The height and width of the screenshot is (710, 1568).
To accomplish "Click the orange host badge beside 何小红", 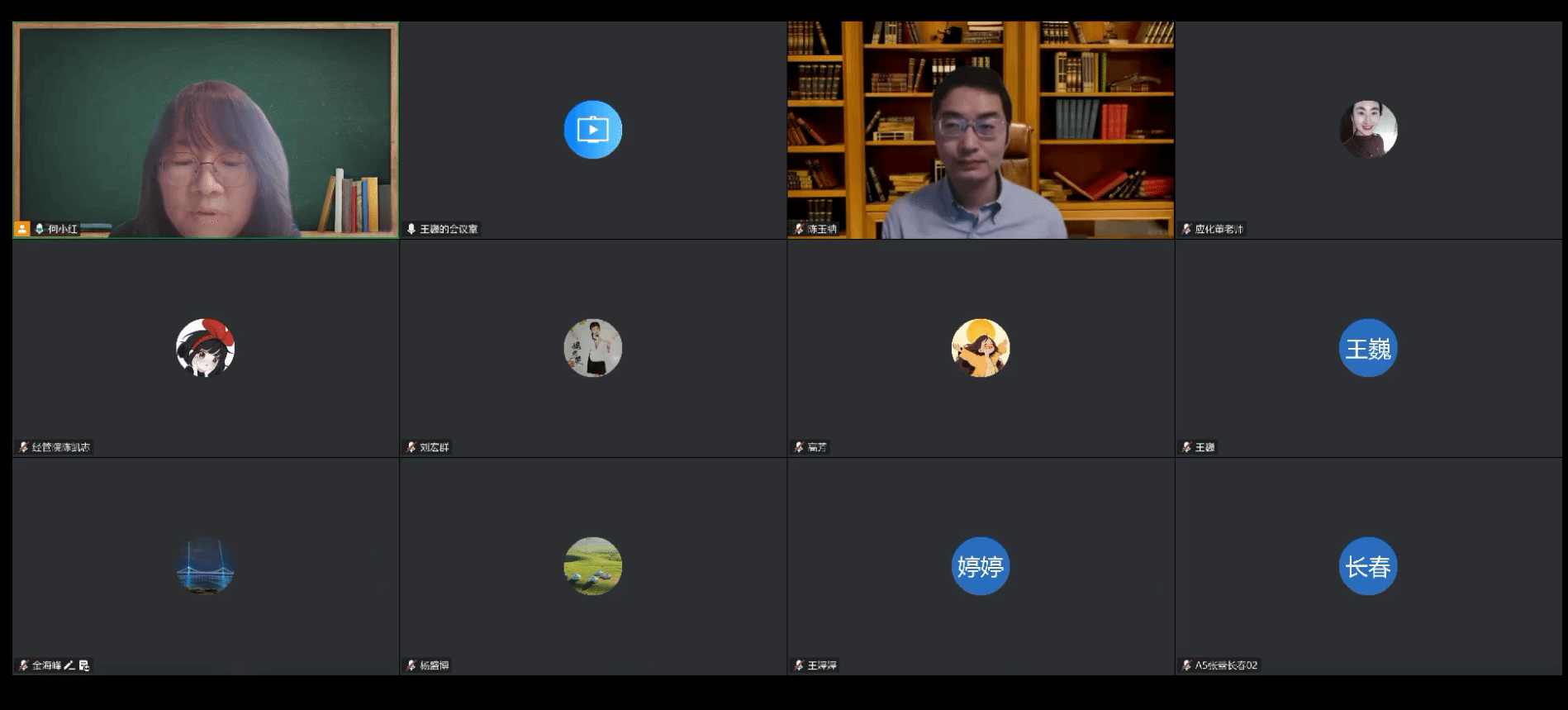I will coord(23,229).
